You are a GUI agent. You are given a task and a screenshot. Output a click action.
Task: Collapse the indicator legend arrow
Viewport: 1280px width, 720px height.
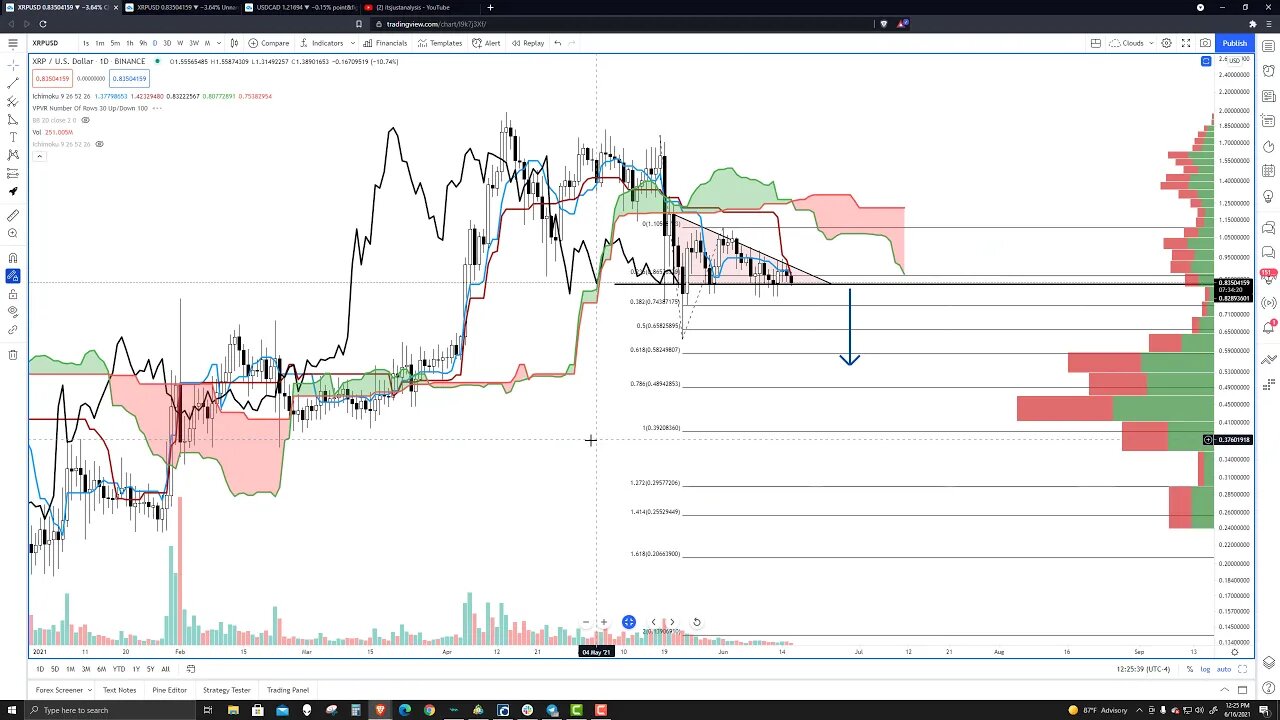(x=38, y=156)
